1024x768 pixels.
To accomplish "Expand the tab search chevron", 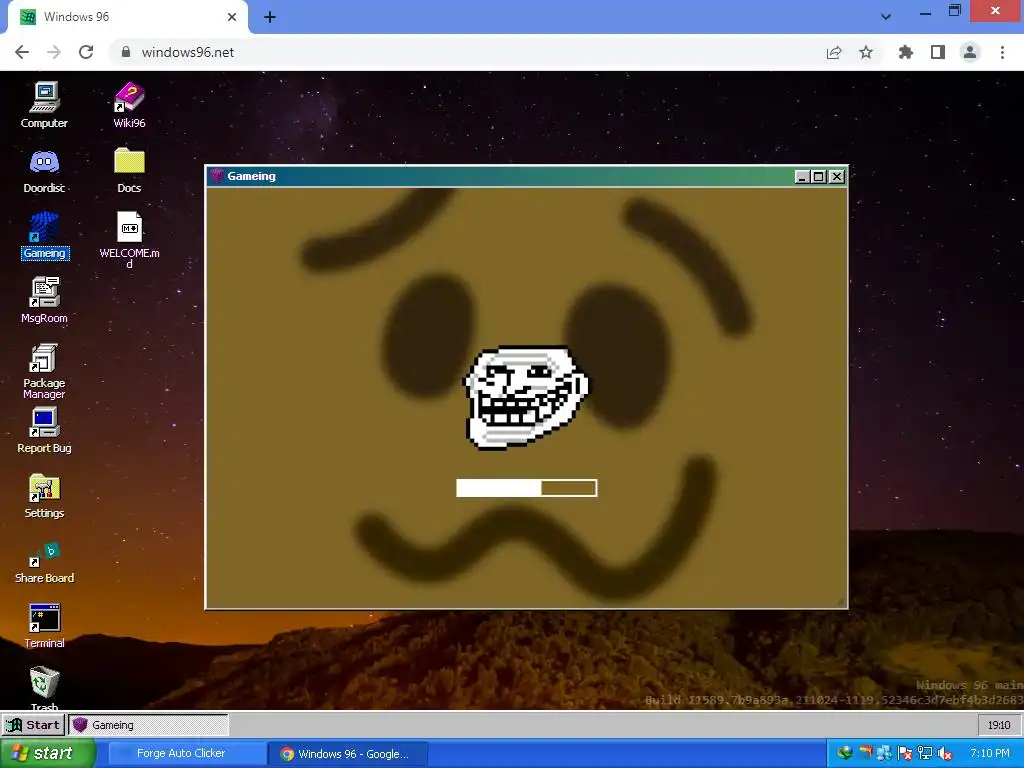I will [886, 17].
